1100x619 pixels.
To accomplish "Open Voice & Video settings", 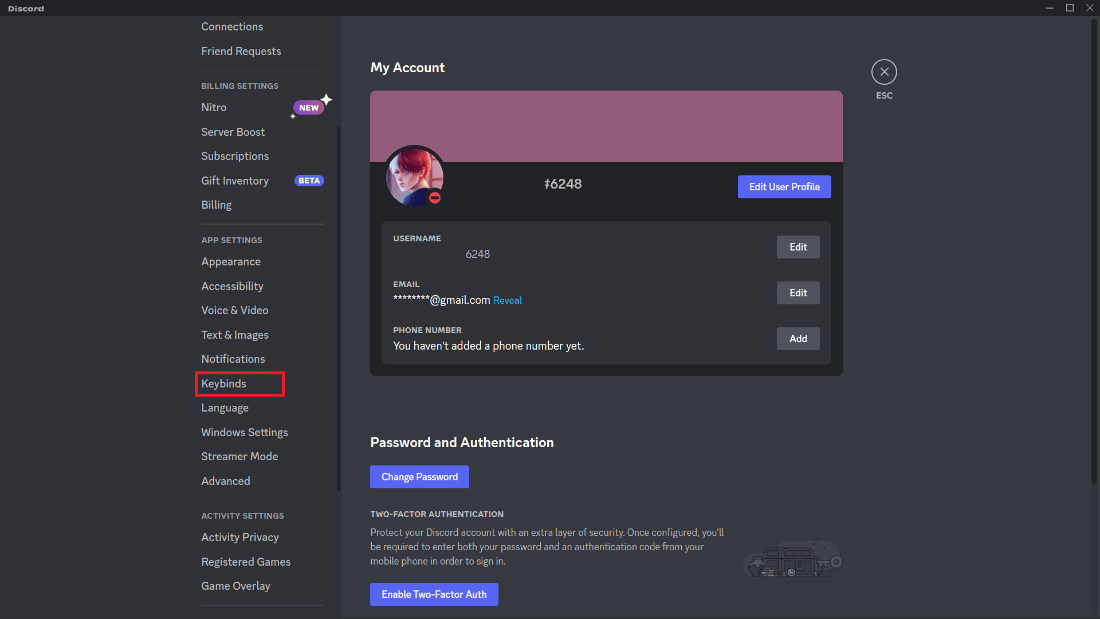I will point(233,310).
